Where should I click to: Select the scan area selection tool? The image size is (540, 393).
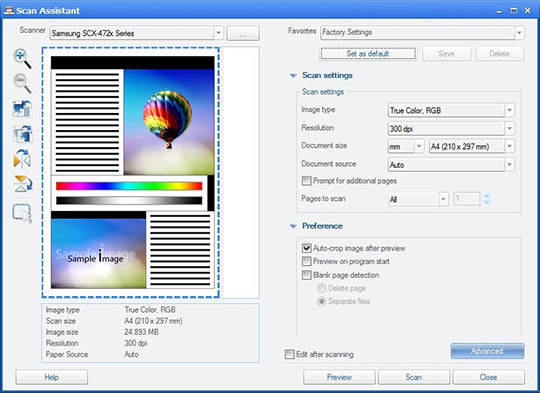22,214
